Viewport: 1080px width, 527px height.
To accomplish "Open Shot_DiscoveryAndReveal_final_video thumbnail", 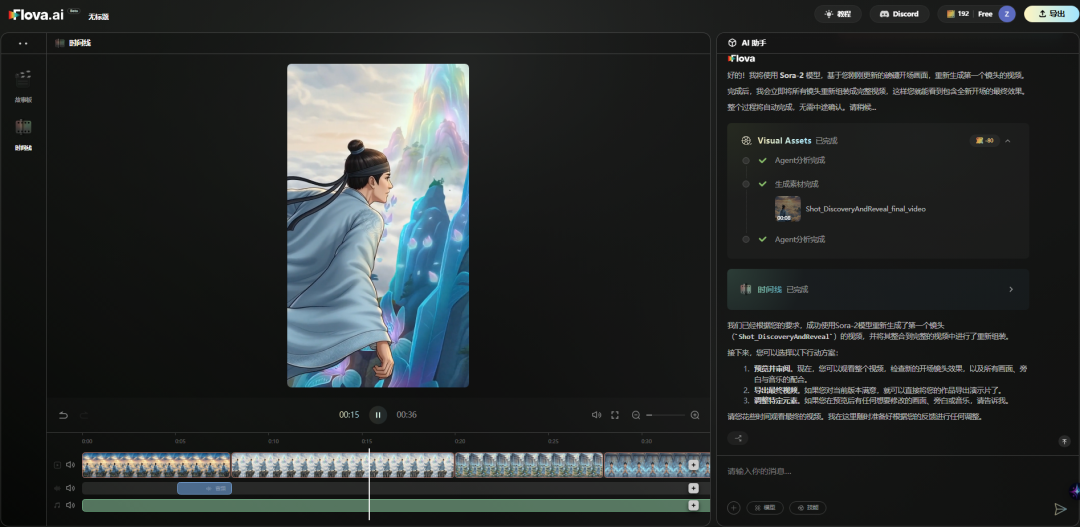I will 787,208.
